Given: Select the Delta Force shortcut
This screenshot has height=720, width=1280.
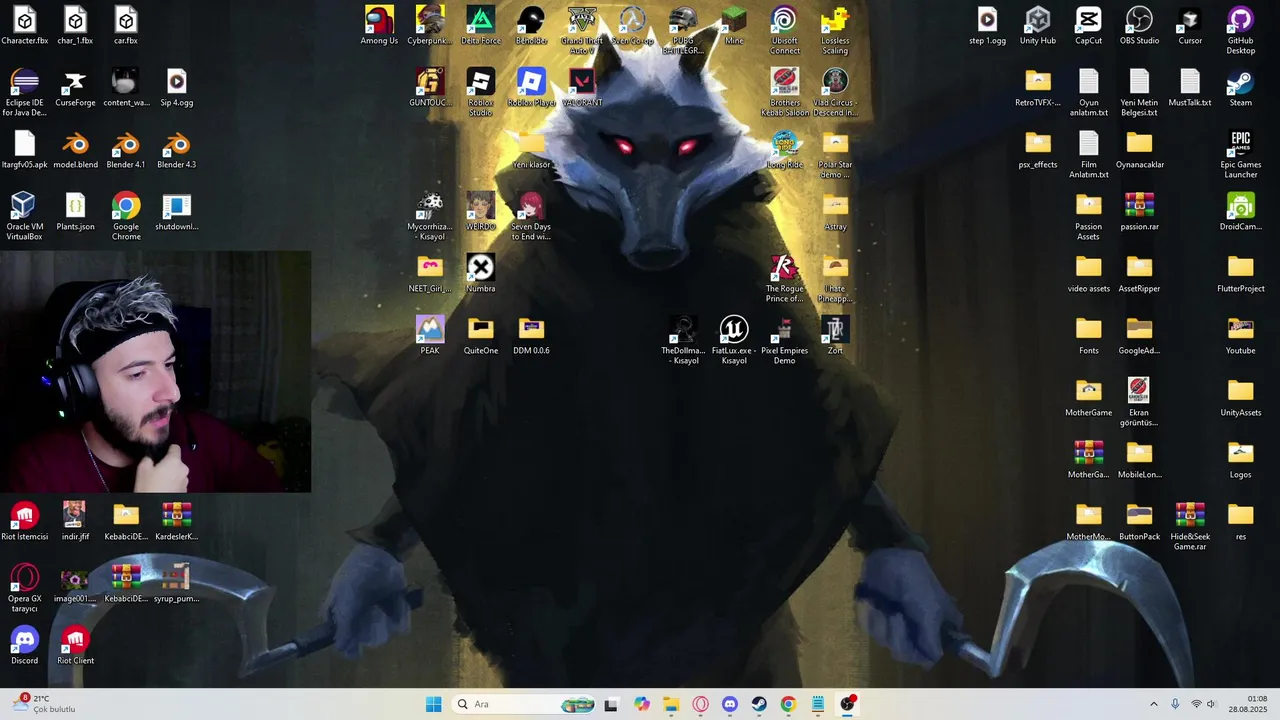Looking at the screenshot, I should 481,26.
